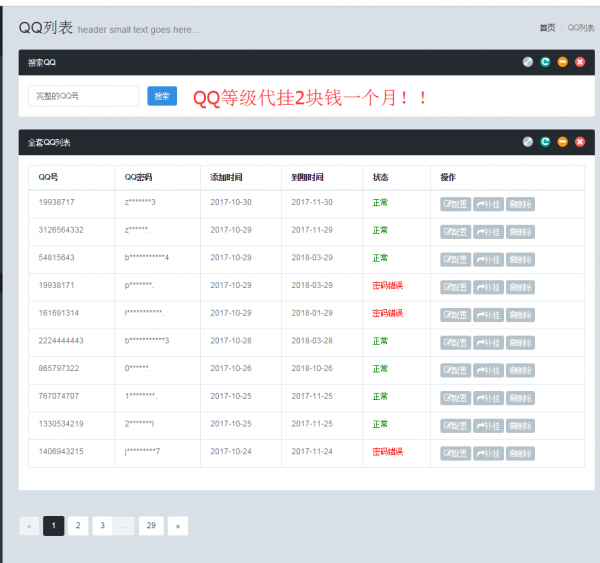Click 正常 status for QQ 19938717
600x563 pixels.
pyautogui.click(x=380, y=202)
